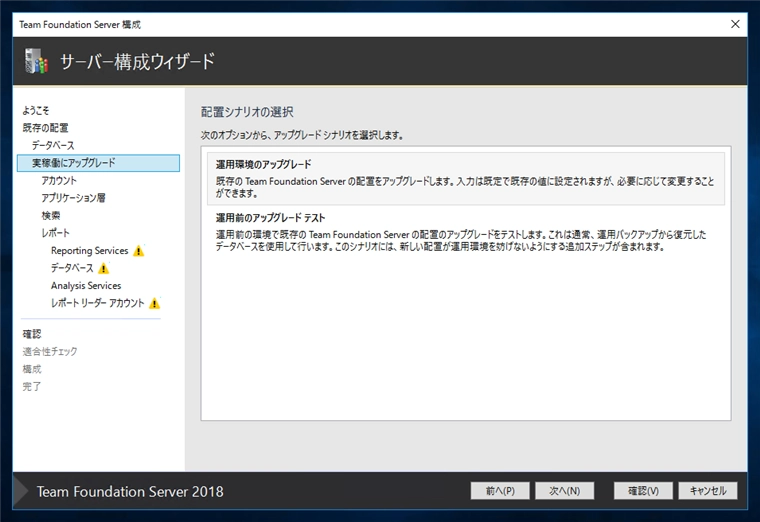Select Reporting Services in the sidebar
This screenshot has height=522, width=760.
click(x=90, y=251)
